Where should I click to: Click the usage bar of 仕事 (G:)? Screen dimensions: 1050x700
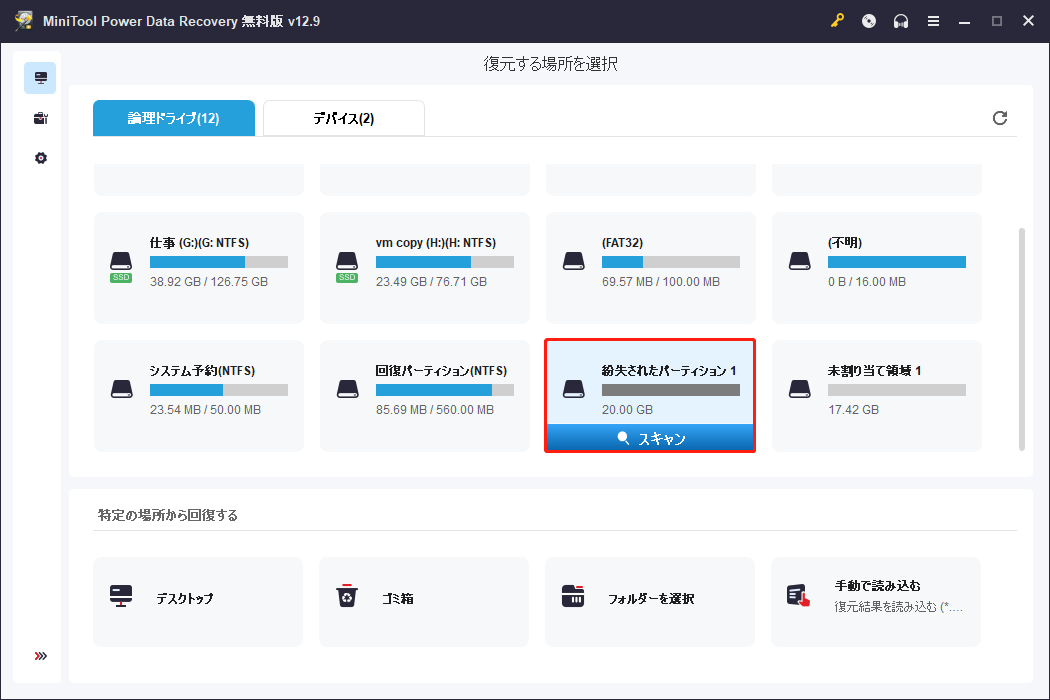pos(219,262)
